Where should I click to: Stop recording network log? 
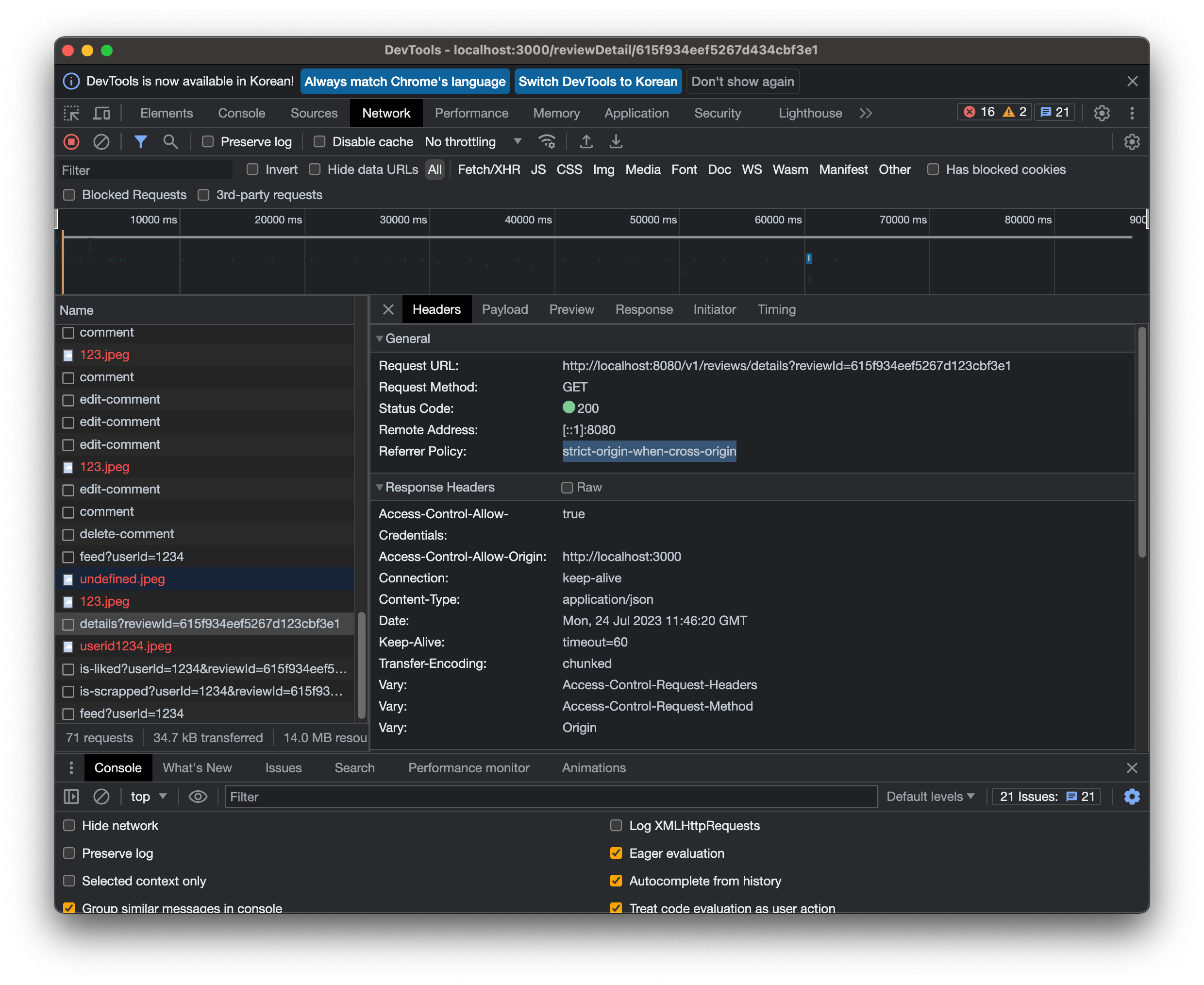point(71,142)
